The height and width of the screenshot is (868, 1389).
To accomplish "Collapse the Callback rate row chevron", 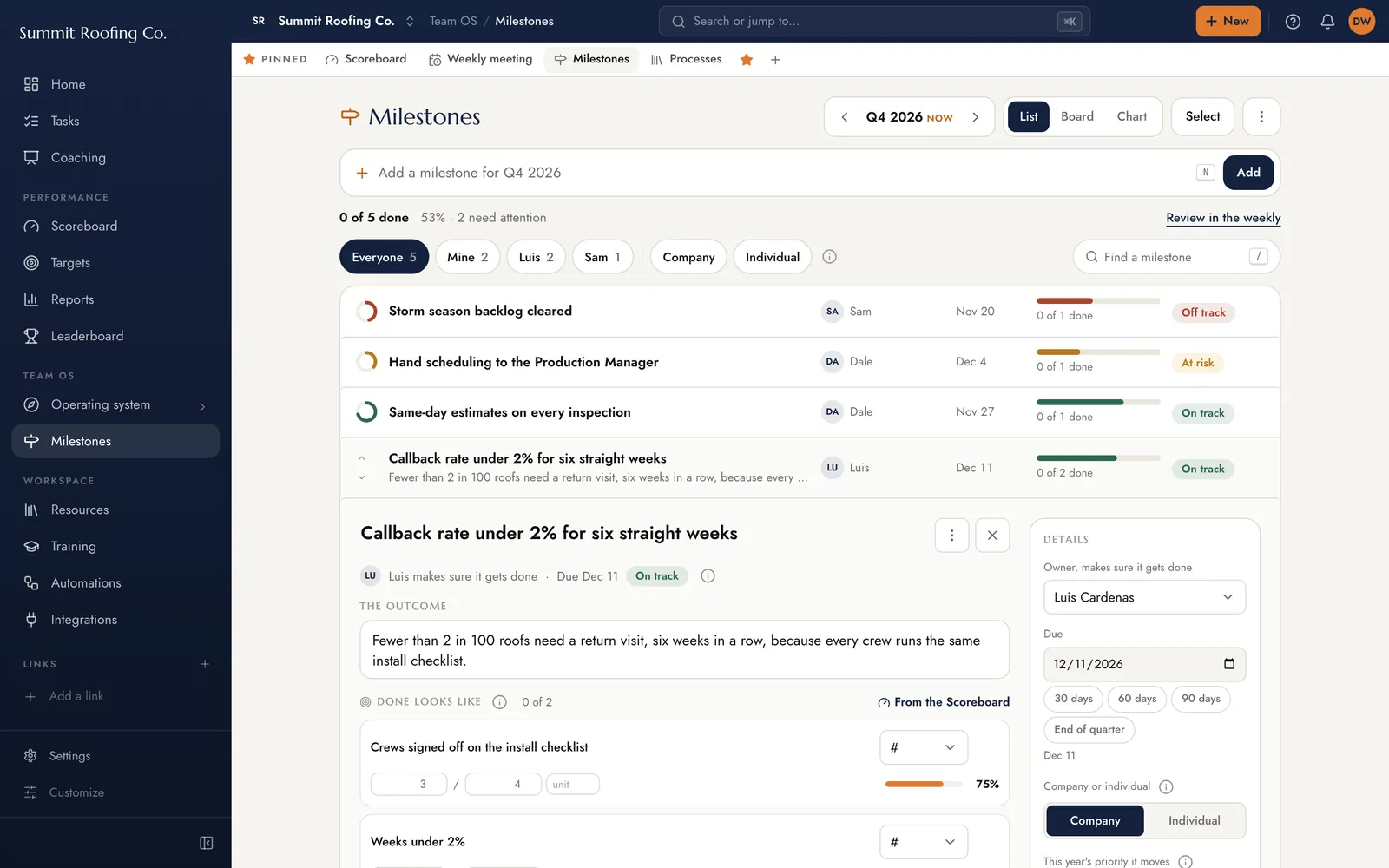I will (362, 458).
